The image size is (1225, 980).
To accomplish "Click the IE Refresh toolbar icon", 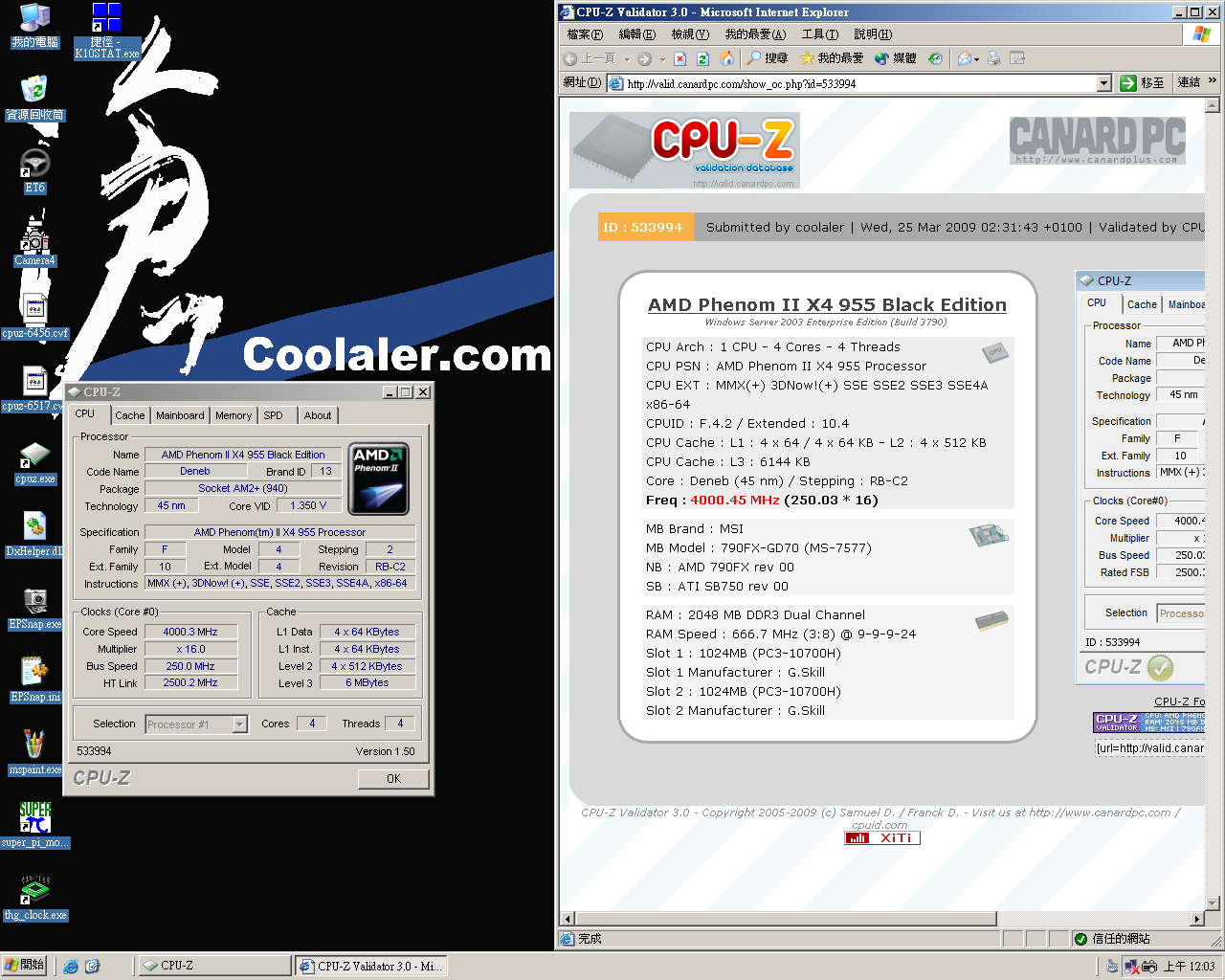I will click(x=702, y=58).
